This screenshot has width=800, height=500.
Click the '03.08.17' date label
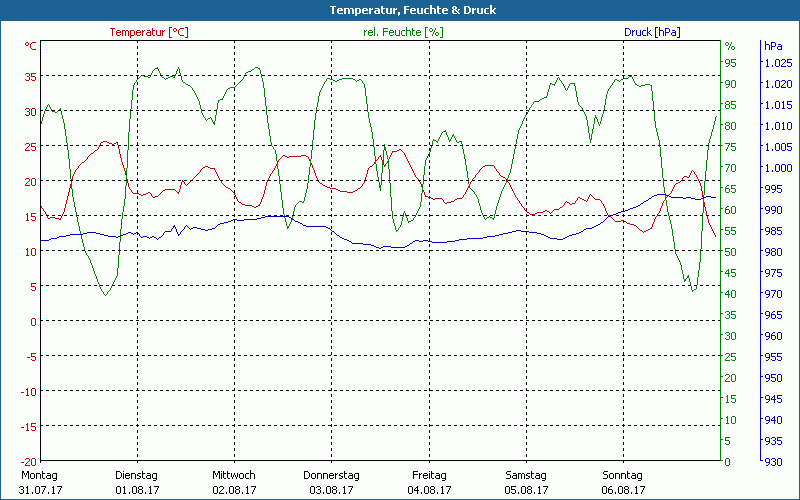click(x=332, y=490)
